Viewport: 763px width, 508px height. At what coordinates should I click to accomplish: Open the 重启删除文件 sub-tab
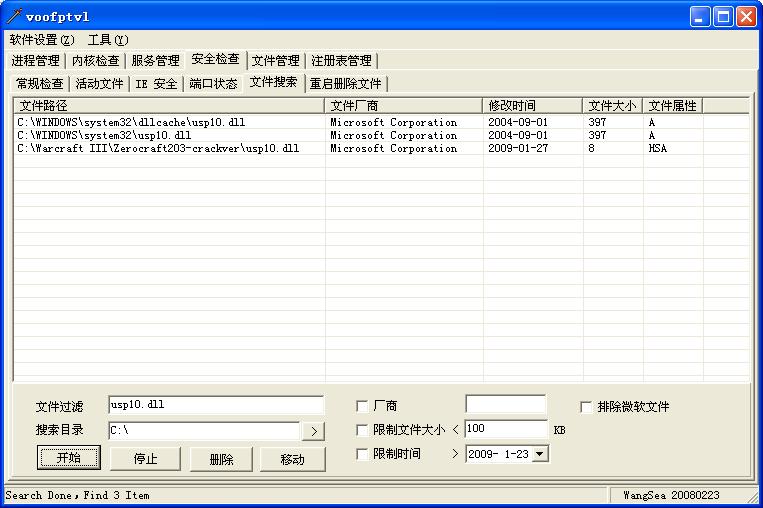coord(345,84)
